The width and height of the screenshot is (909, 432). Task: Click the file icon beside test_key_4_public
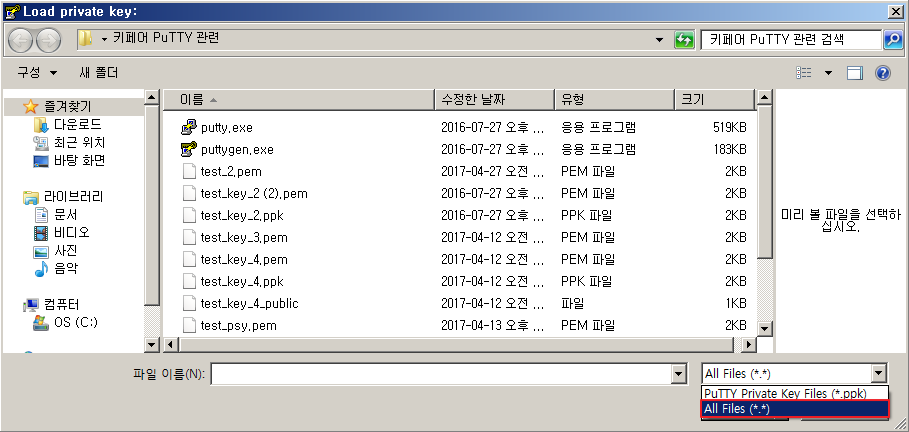tap(189, 304)
